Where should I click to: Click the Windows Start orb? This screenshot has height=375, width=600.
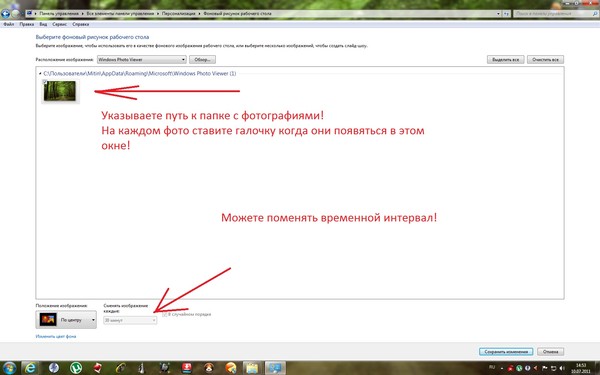pos(8,368)
